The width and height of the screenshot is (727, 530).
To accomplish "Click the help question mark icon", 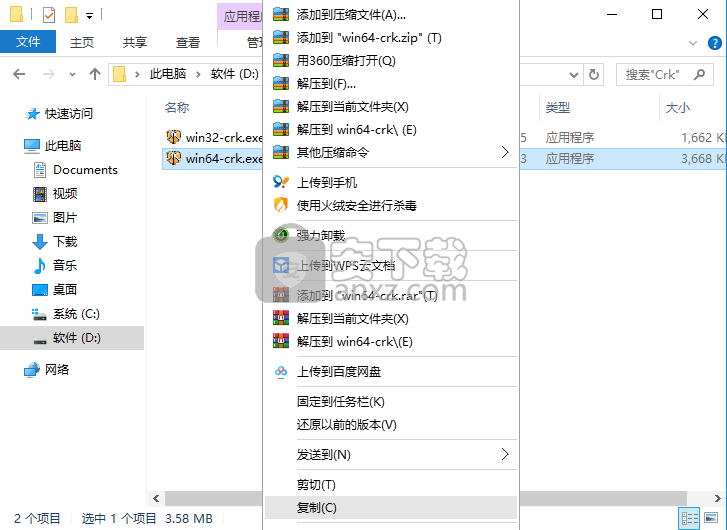I will coord(714,43).
